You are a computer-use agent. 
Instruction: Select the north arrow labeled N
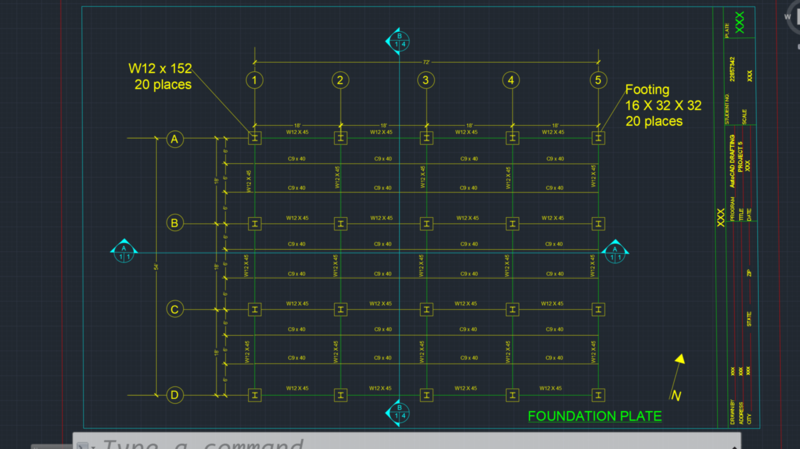677,378
